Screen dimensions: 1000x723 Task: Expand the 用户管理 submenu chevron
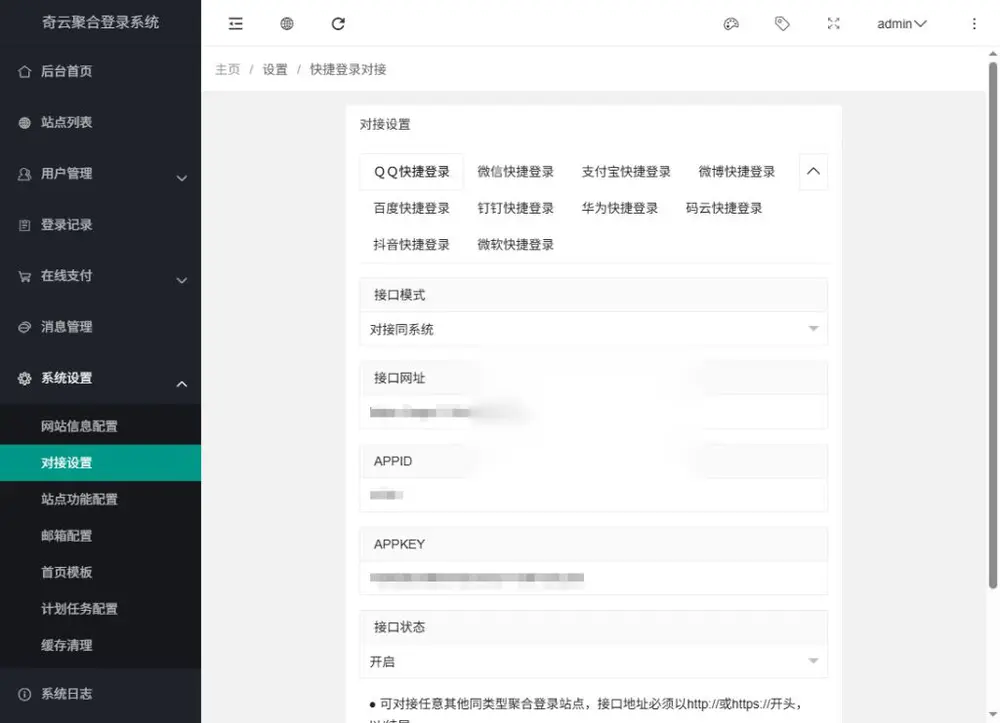click(x=182, y=178)
